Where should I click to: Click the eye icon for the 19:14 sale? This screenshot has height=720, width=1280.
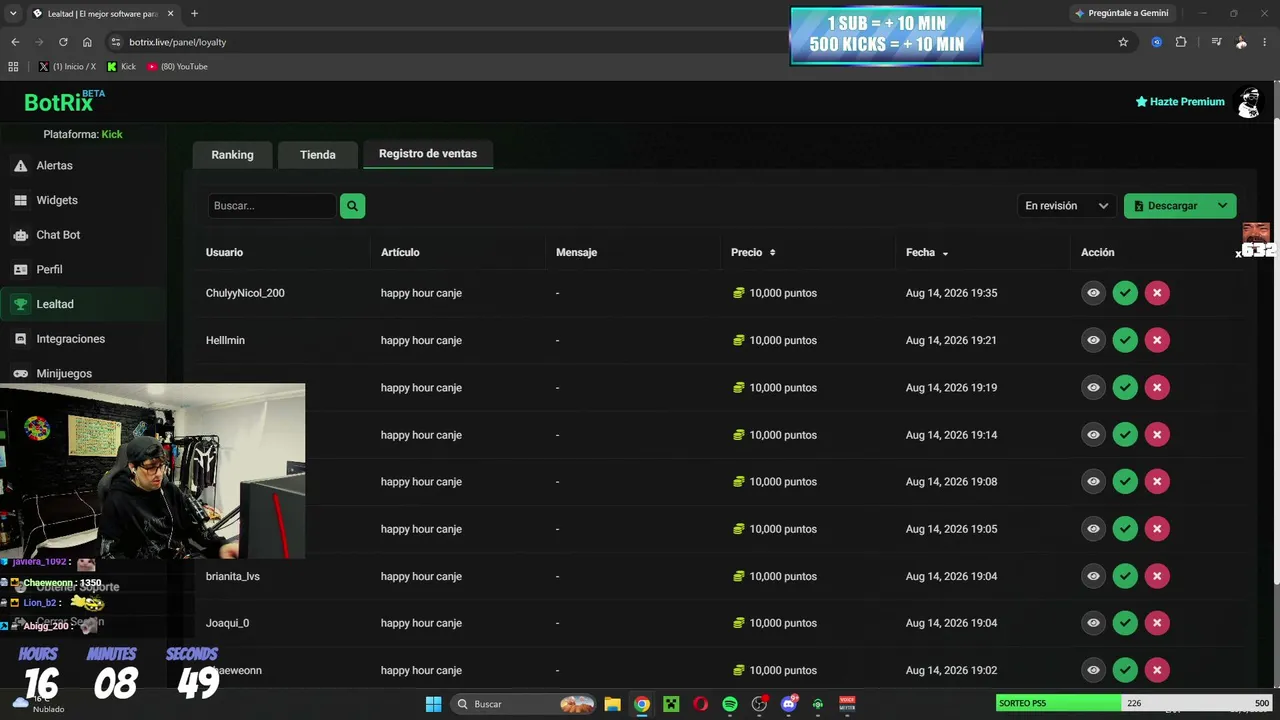pos(1093,435)
